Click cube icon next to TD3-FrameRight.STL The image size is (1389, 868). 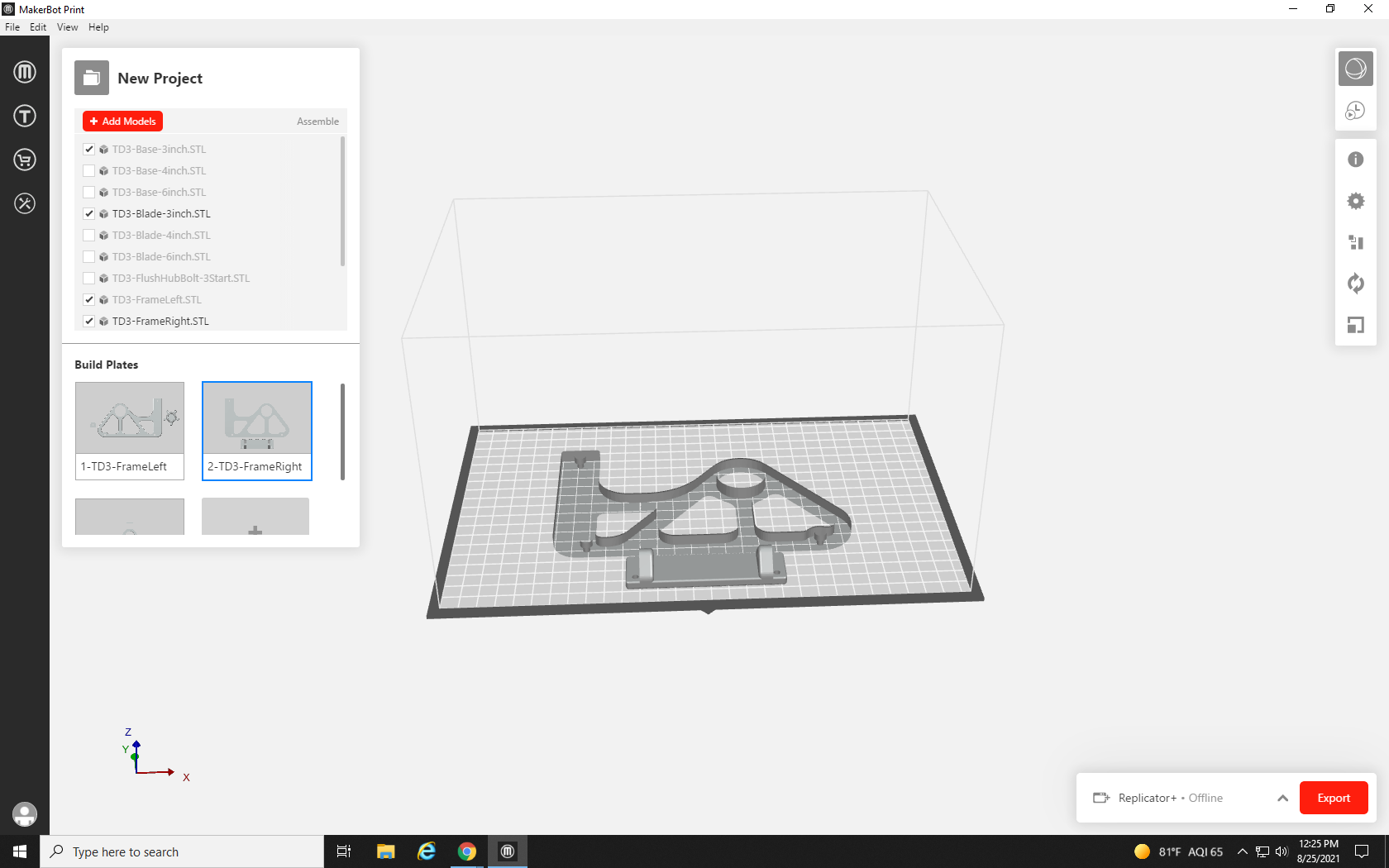104,322
